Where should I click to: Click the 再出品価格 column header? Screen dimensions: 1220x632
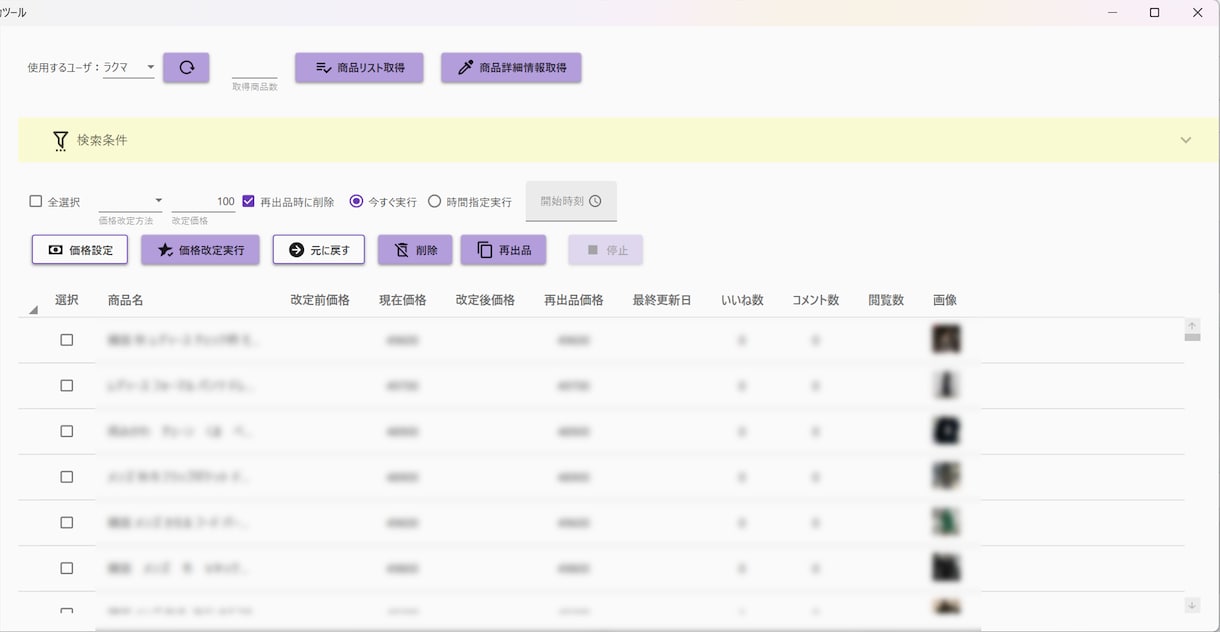pos(574,300)
